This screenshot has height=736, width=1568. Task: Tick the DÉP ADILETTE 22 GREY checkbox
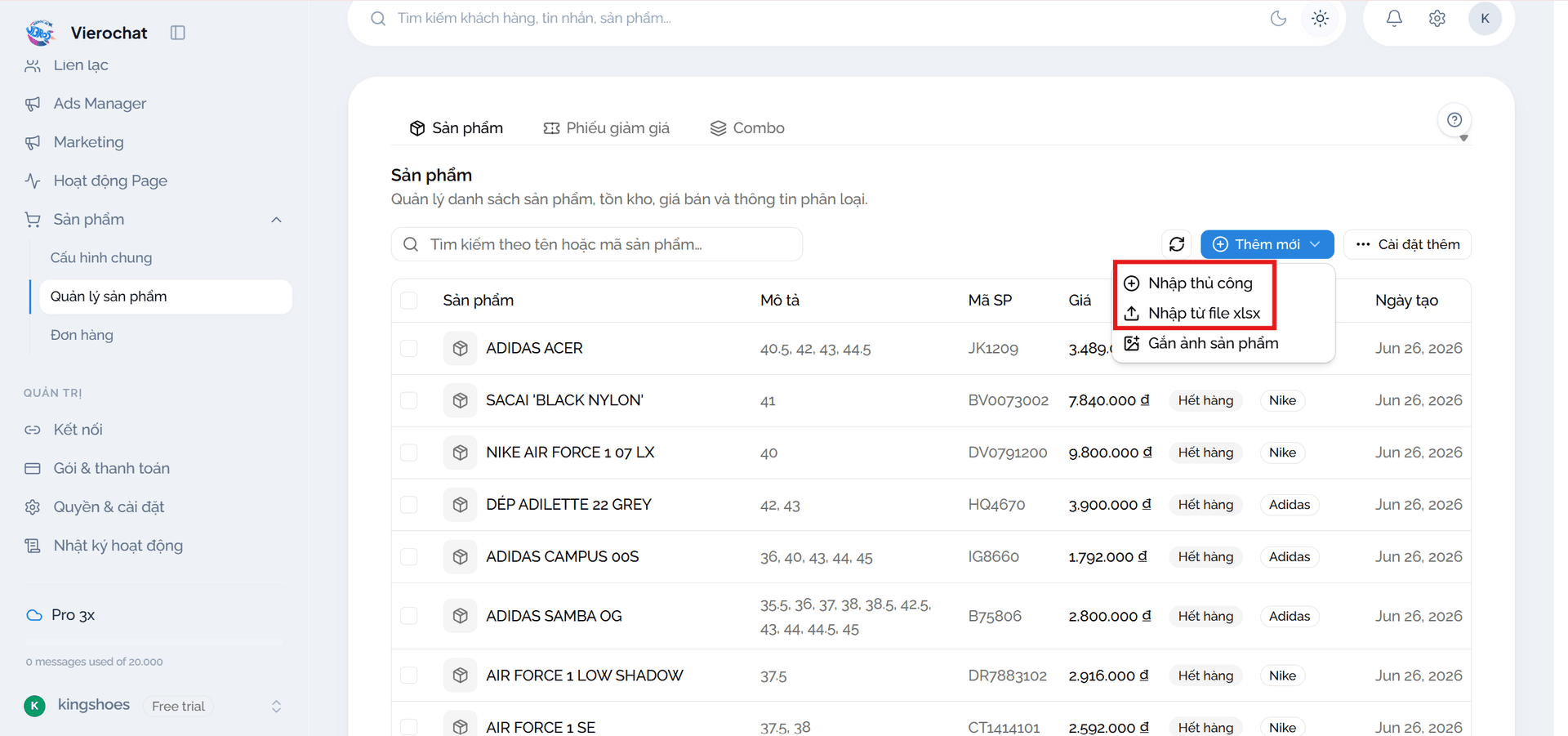(x=409, y=505)
